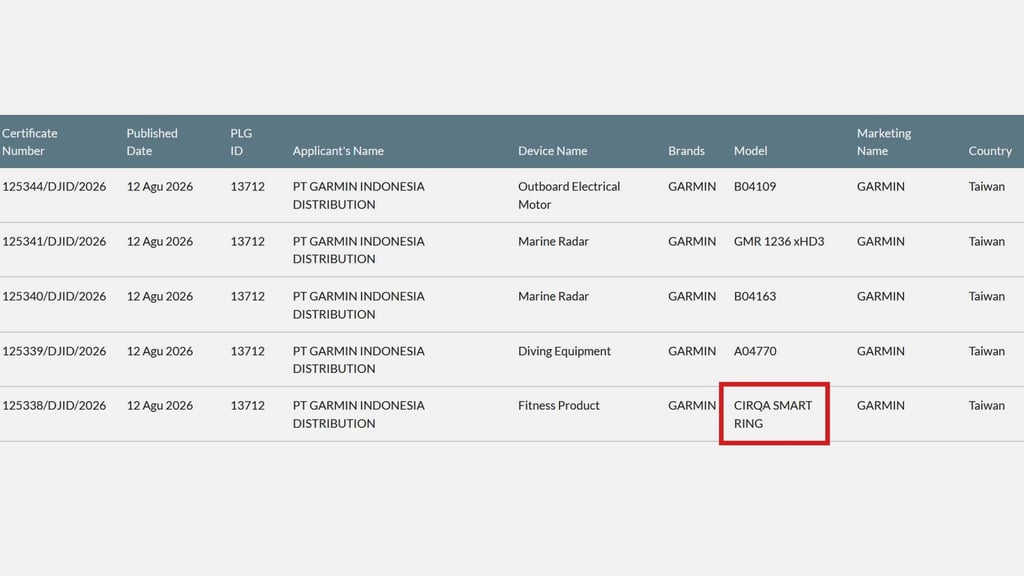Select certificate number 125340/DJID/2026

coord(54,296)
